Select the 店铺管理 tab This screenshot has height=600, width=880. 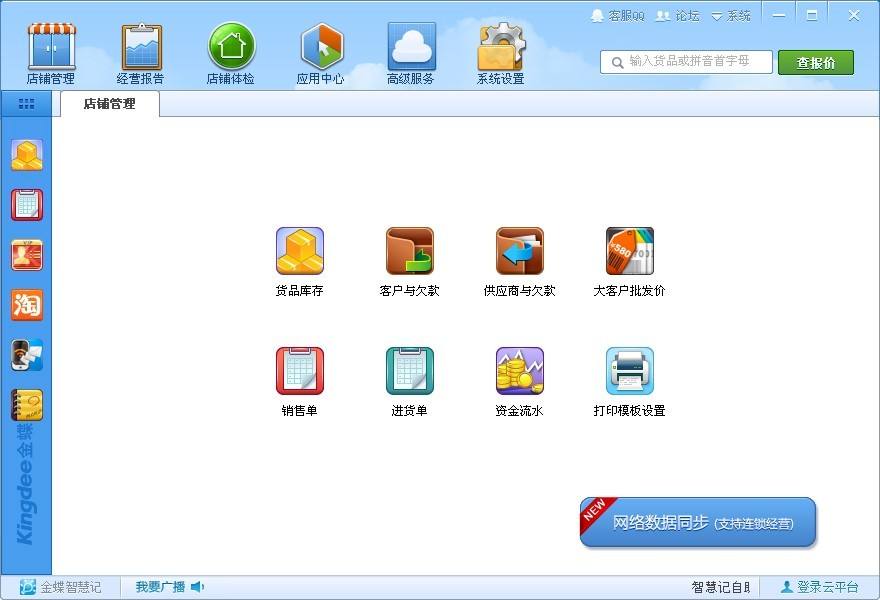(109, 104)
